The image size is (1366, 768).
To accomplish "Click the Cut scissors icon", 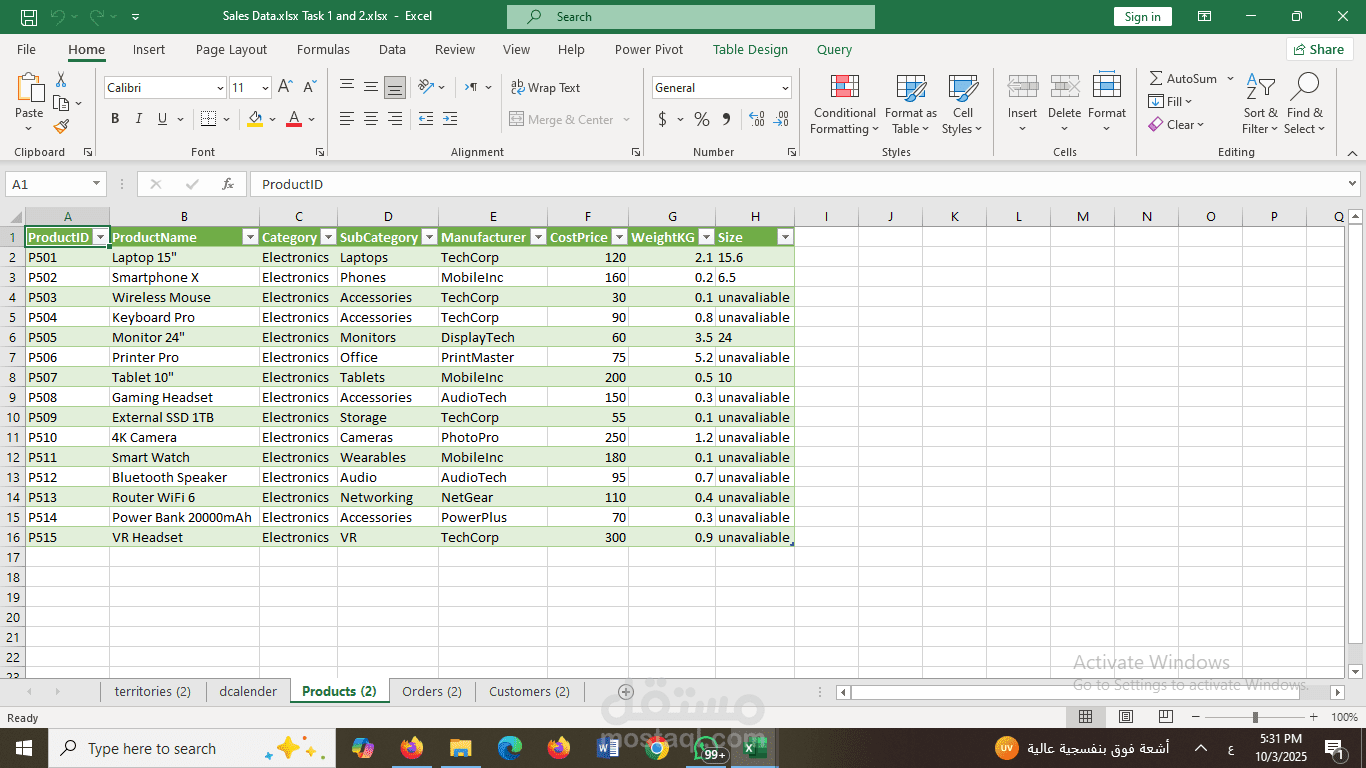I will pos(61,80).
